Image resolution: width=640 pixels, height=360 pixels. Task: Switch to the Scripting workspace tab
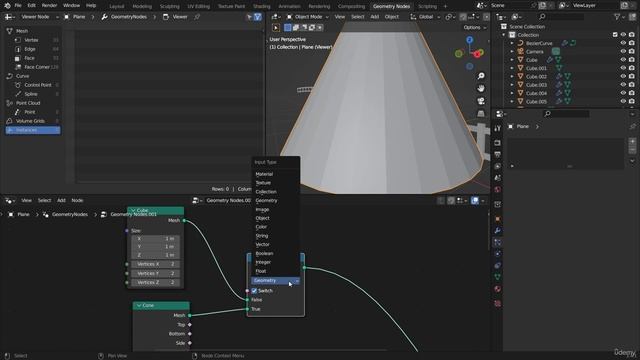[427, 6]
